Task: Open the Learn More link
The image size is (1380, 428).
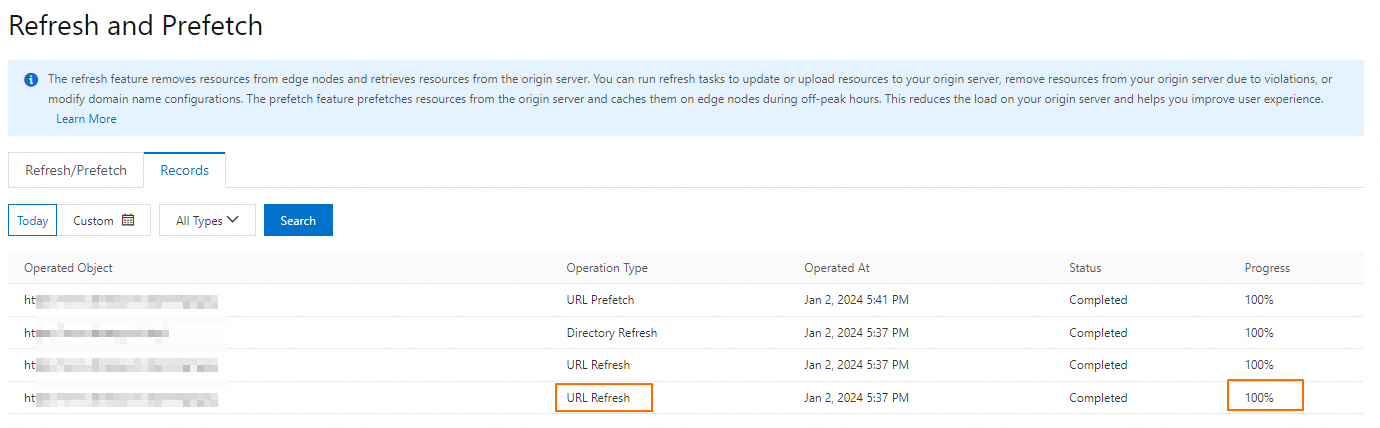Action: click(86, 119)
